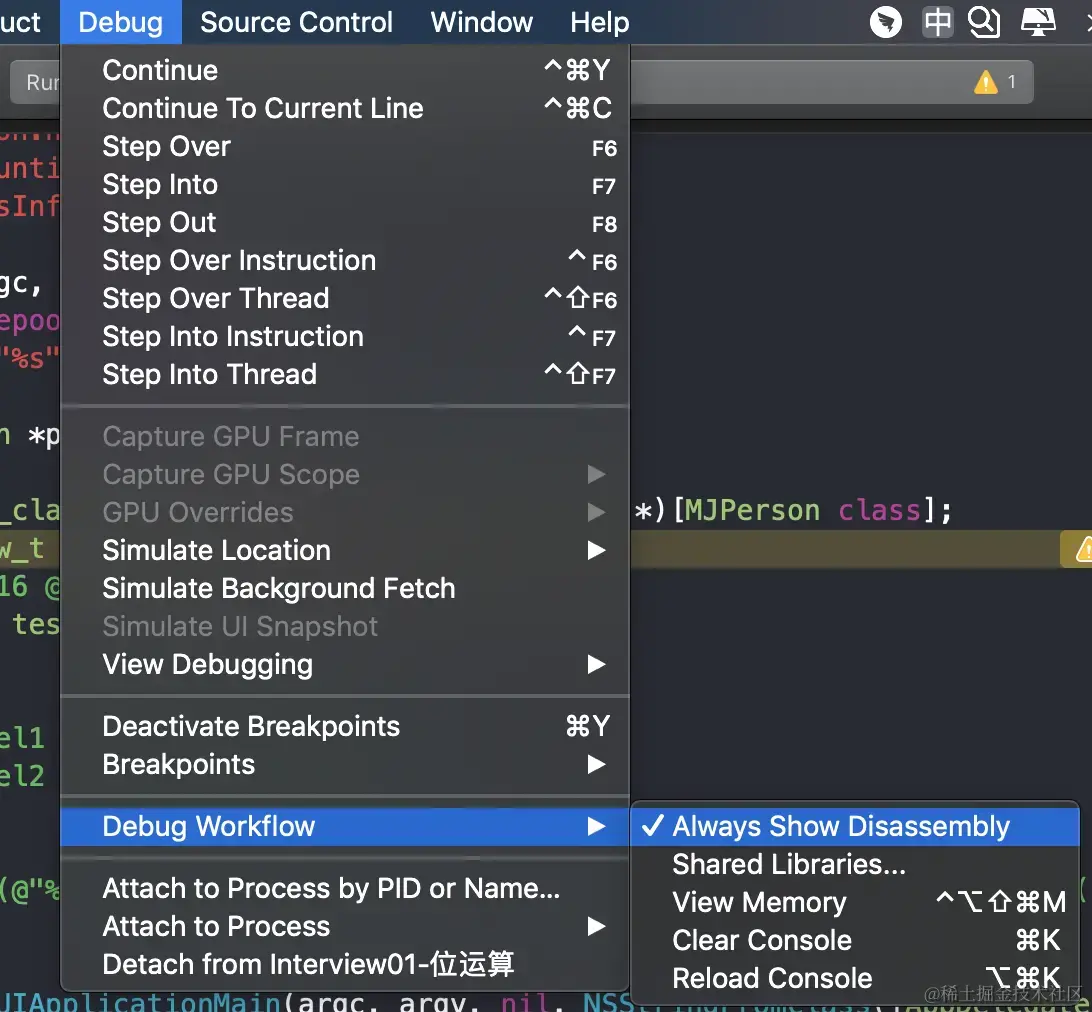Select Step Over Instruction
Screen dimensions: 1092x1012
pos(345,260)
